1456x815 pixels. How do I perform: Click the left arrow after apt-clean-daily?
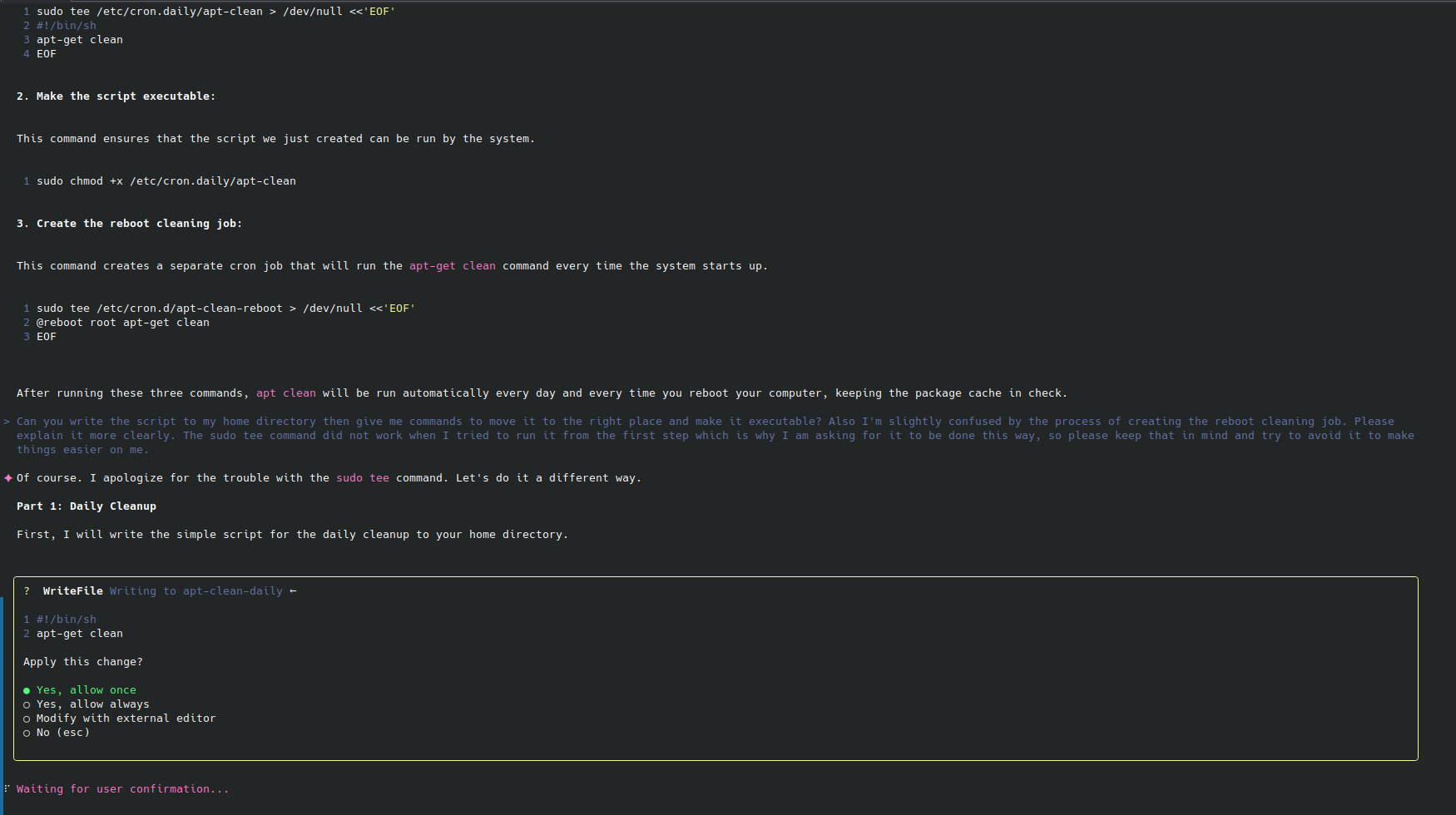293,591
